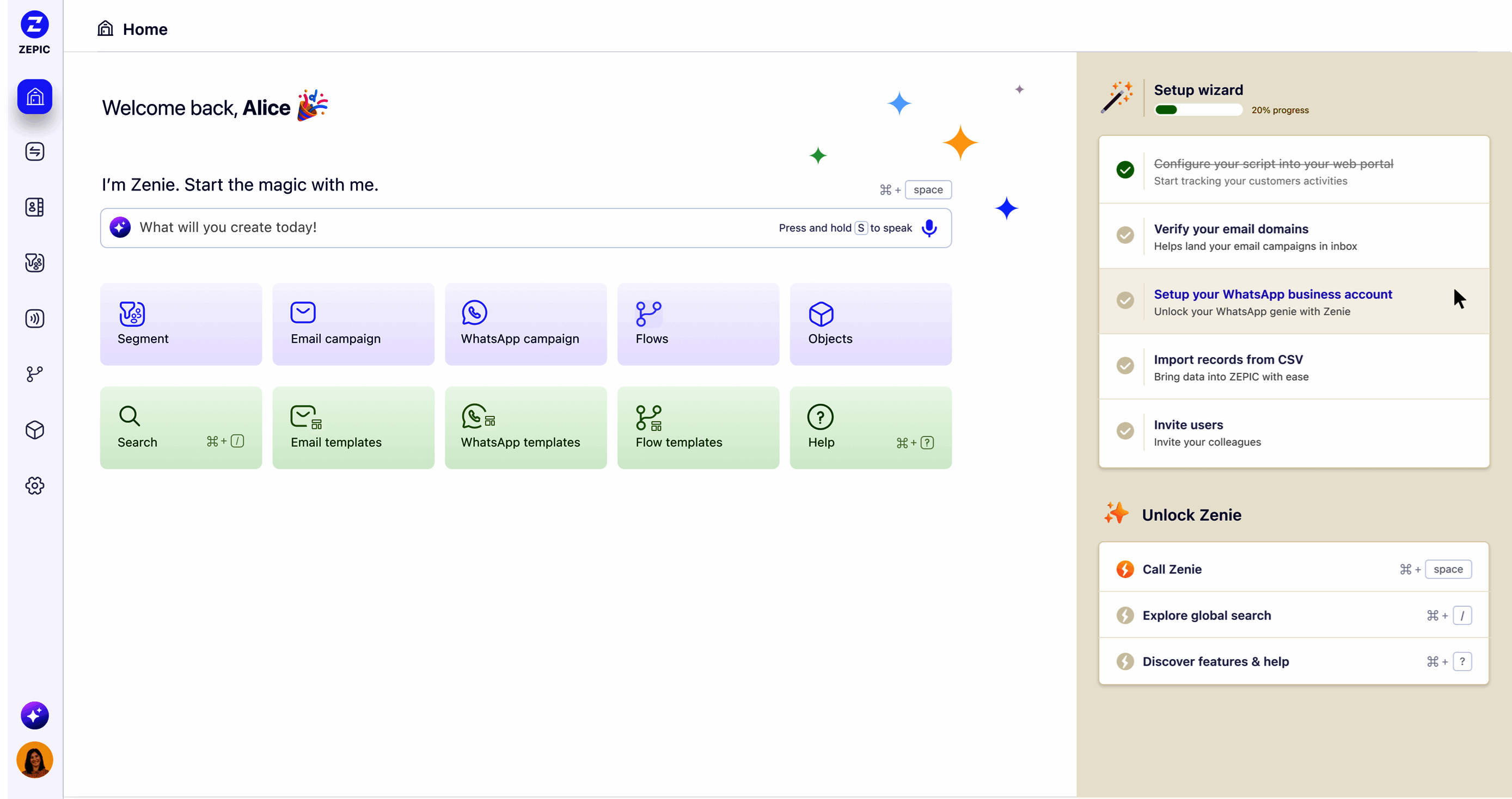Open the Setup your WhatsApp business account step
Screen dimensions: 1512x799
1272,294
